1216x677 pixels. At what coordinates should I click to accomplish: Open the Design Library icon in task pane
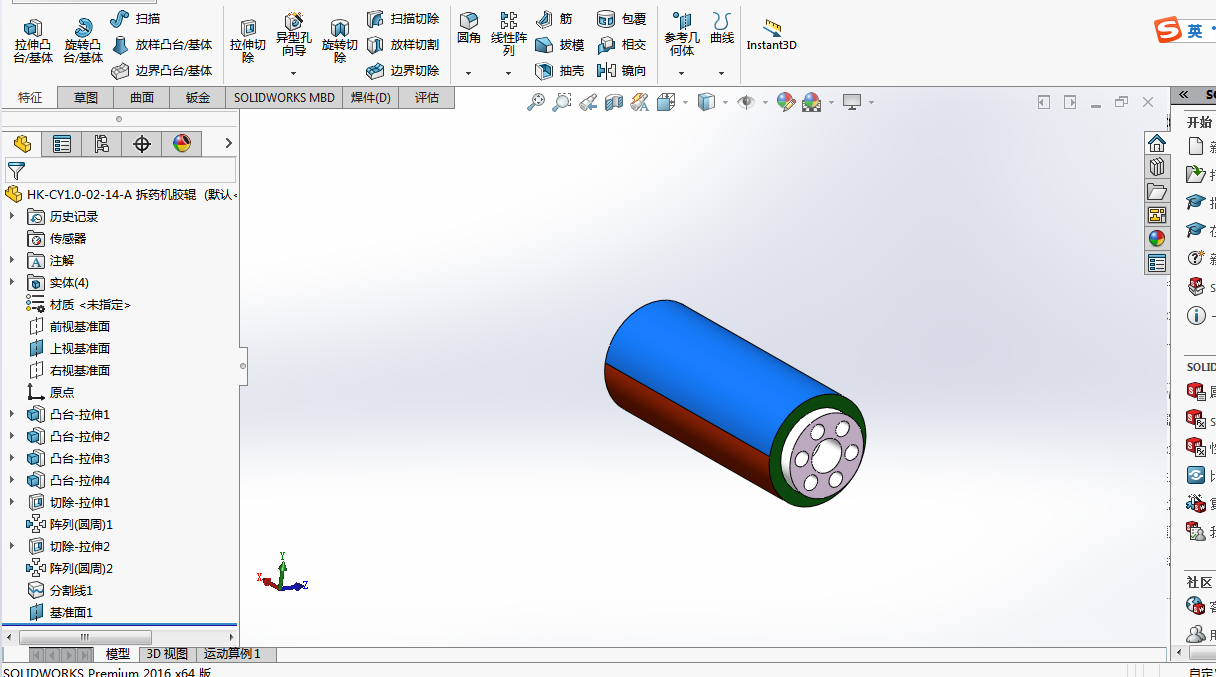pos(1157,167)
